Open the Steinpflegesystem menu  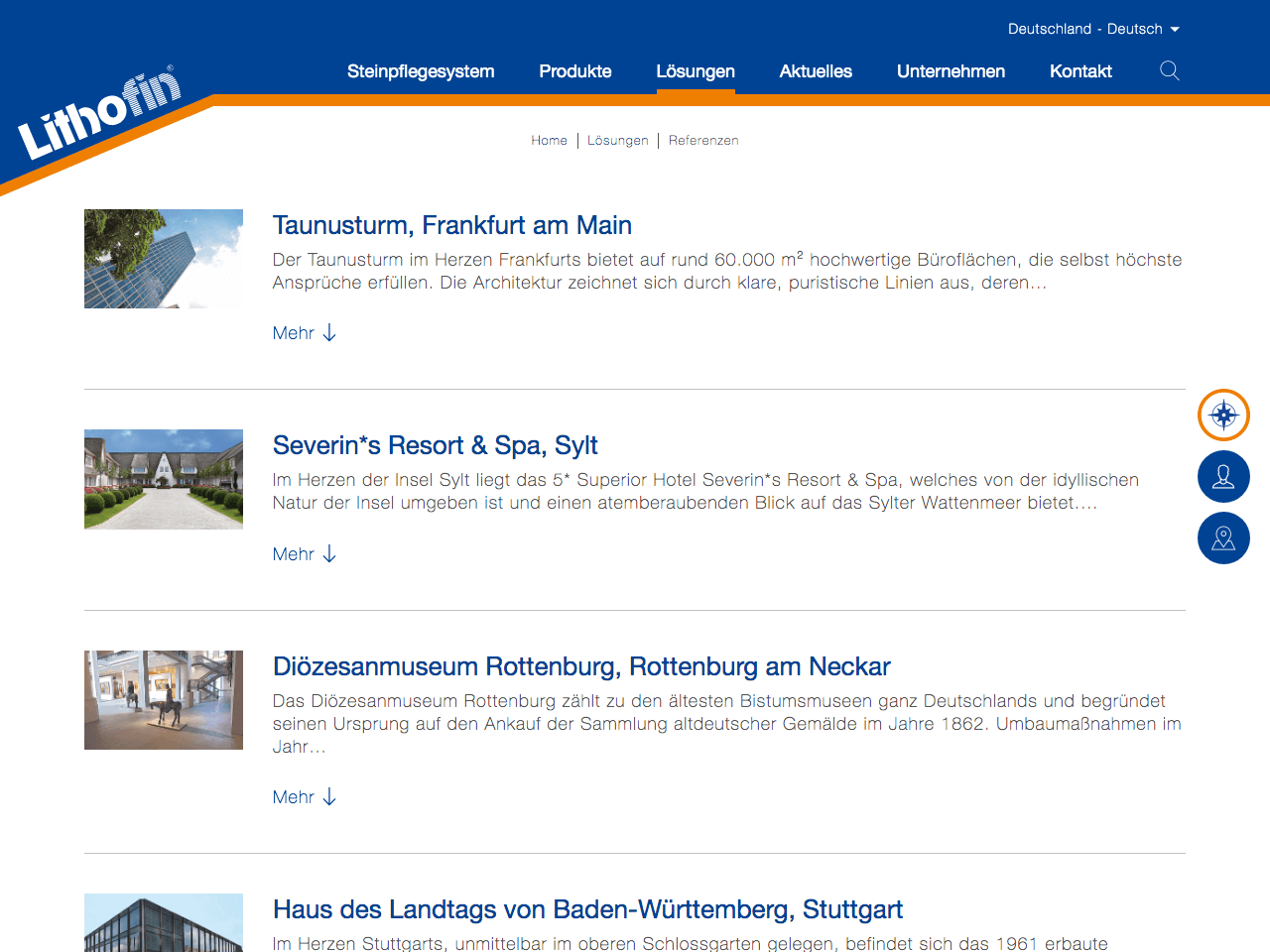[x=421, y=71]
